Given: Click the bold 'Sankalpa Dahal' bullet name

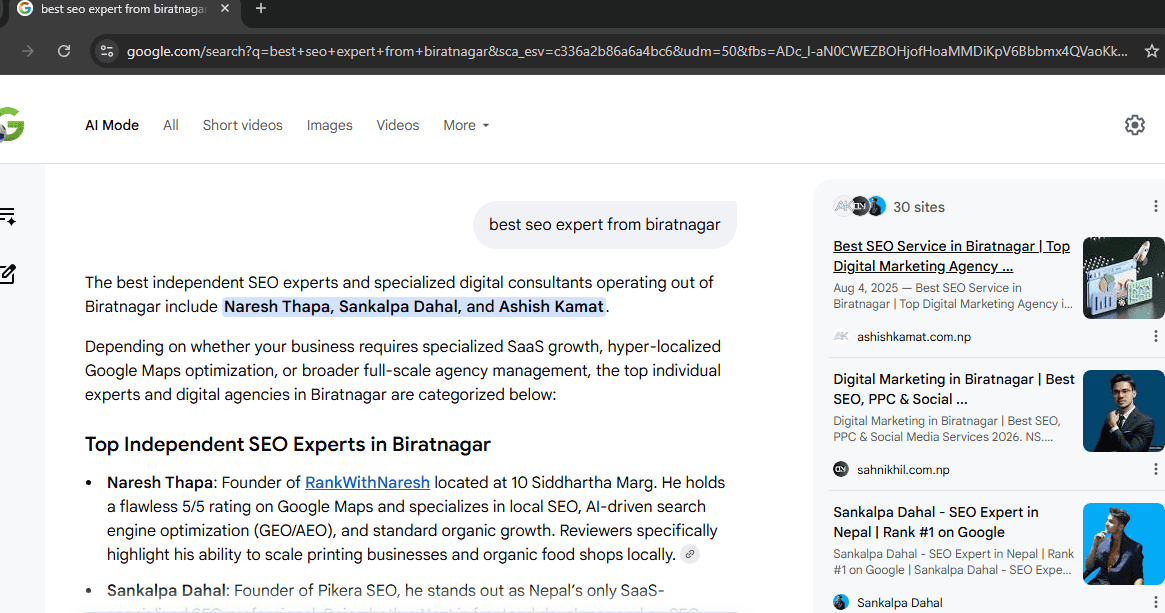Looking at the screenshot, I should 166,591.
